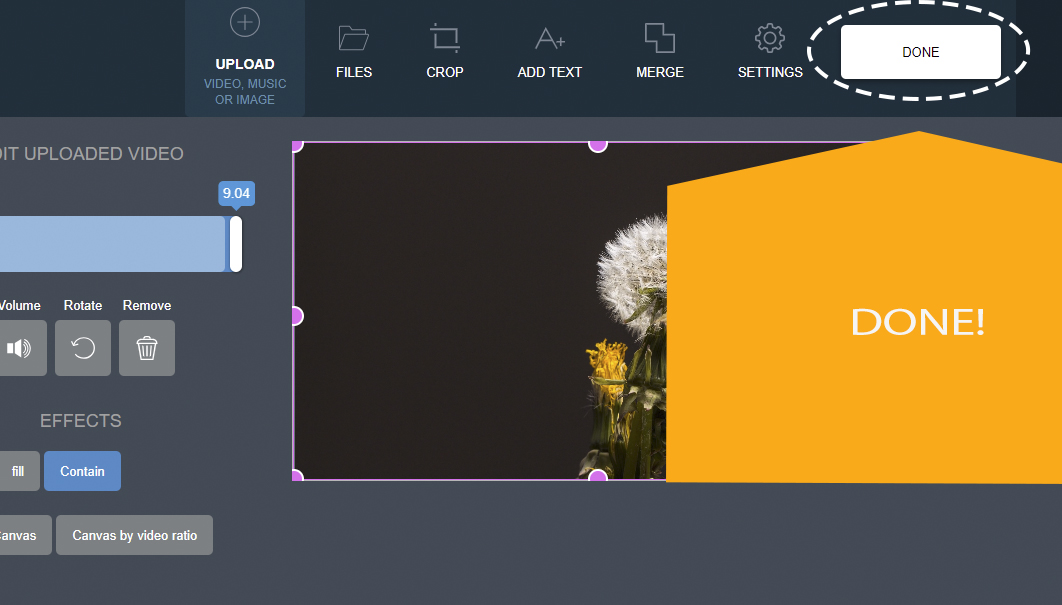Select the Files icon
This screenshot has height=605, width=1062.
point(354,45)
